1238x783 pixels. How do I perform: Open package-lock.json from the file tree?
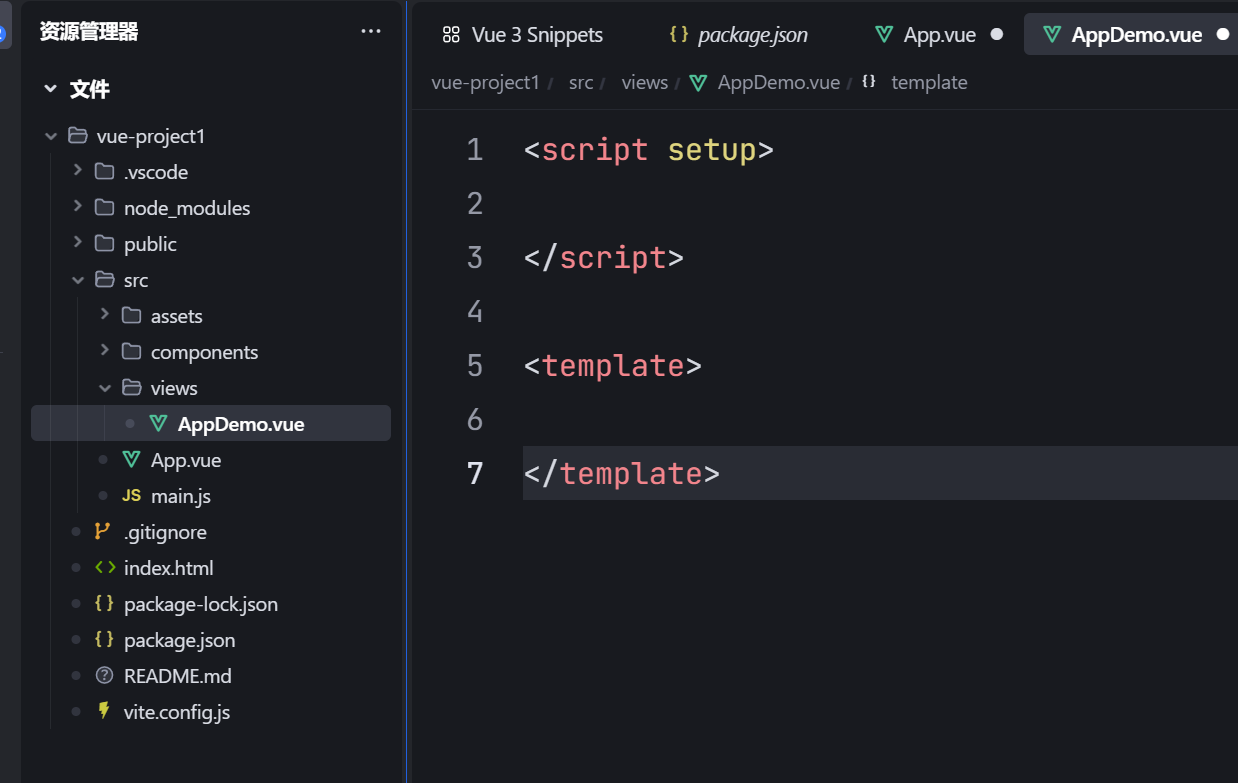[x=201, y=604]
